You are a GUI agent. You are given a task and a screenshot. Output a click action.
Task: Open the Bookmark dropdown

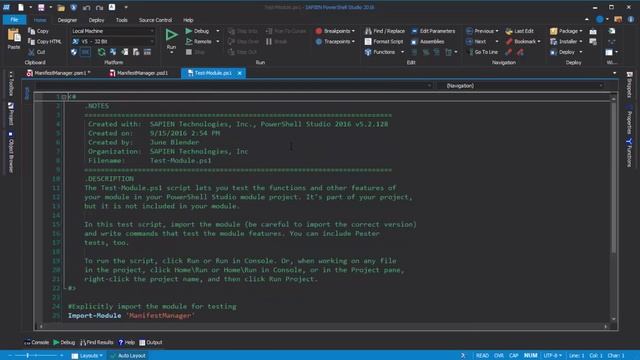click(523, 42)
